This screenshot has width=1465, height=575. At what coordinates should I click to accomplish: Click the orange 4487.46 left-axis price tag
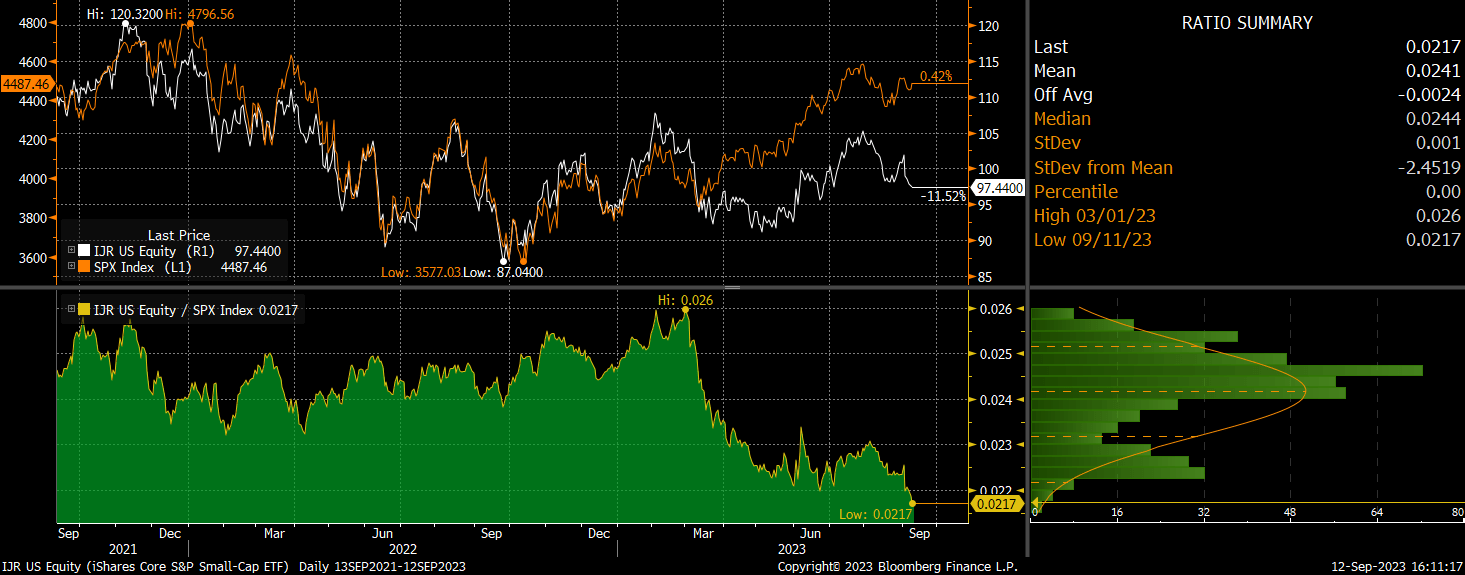click(27, 84)
